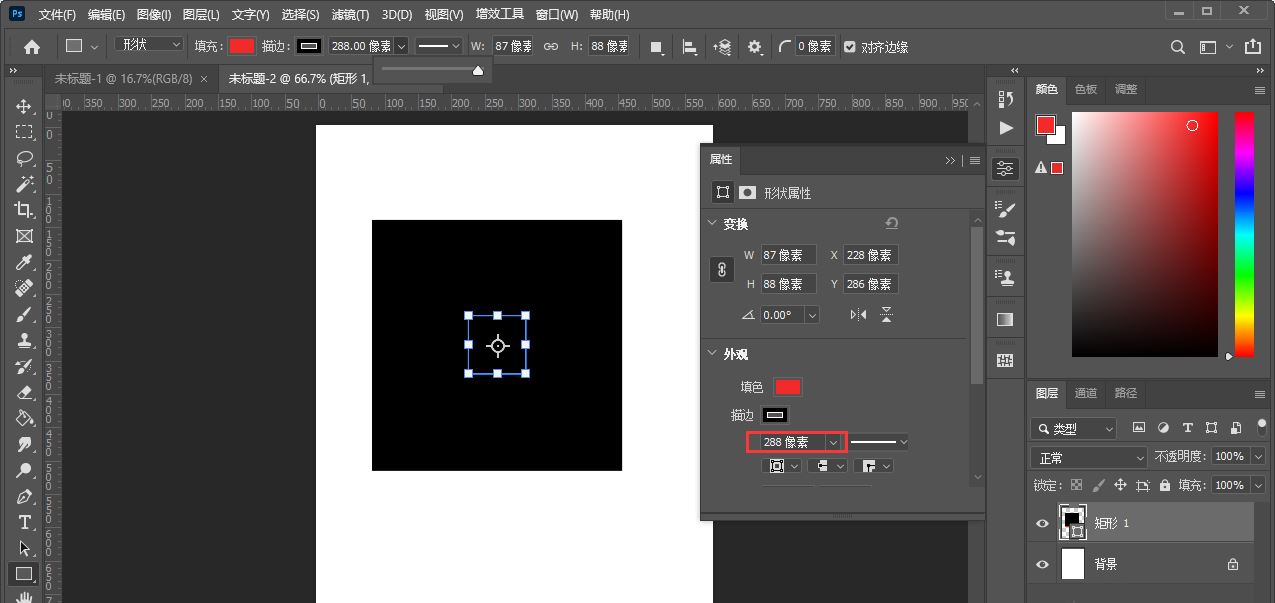Click the fill color swatch in options bar

241,46
